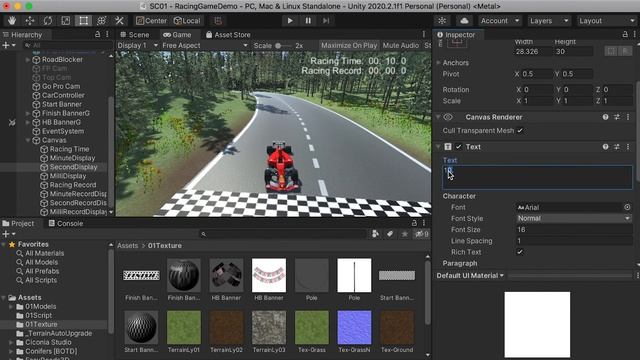The height and width of the screenshot is (360, 640).
Task: Open Canvas Renderer more options menu
Action: coord(628,117)
